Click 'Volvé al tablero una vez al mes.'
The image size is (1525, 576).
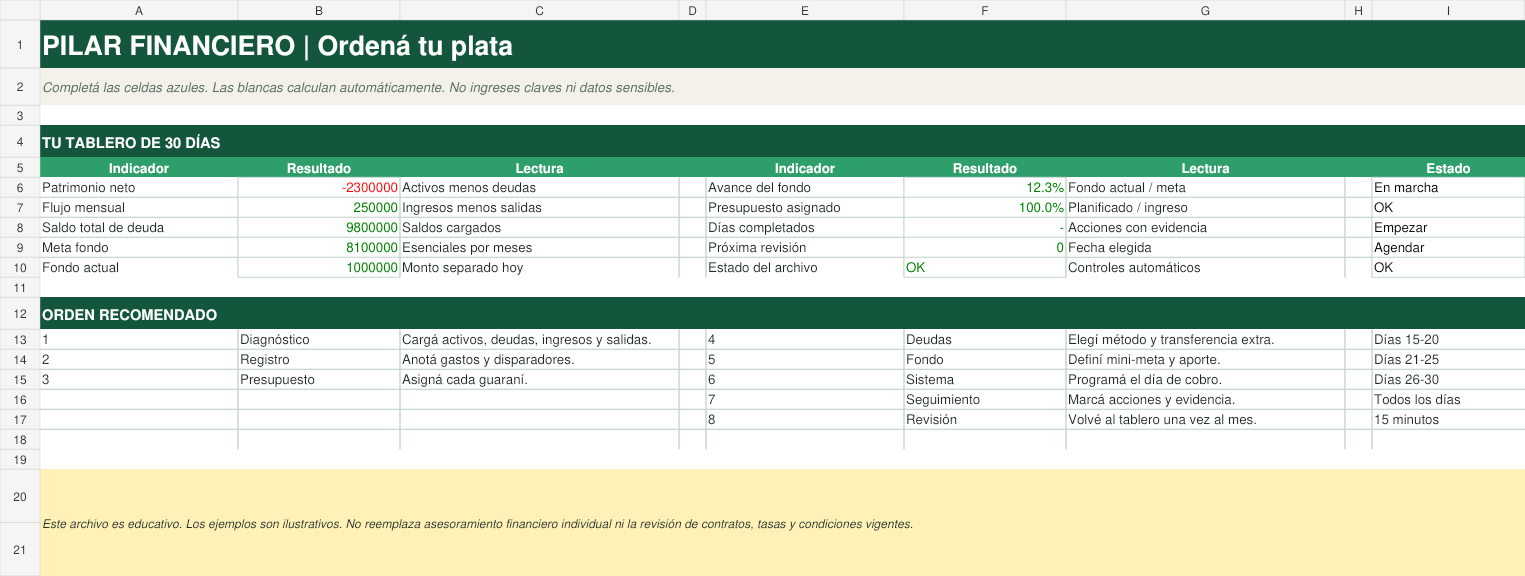(x=1205, y=420)
